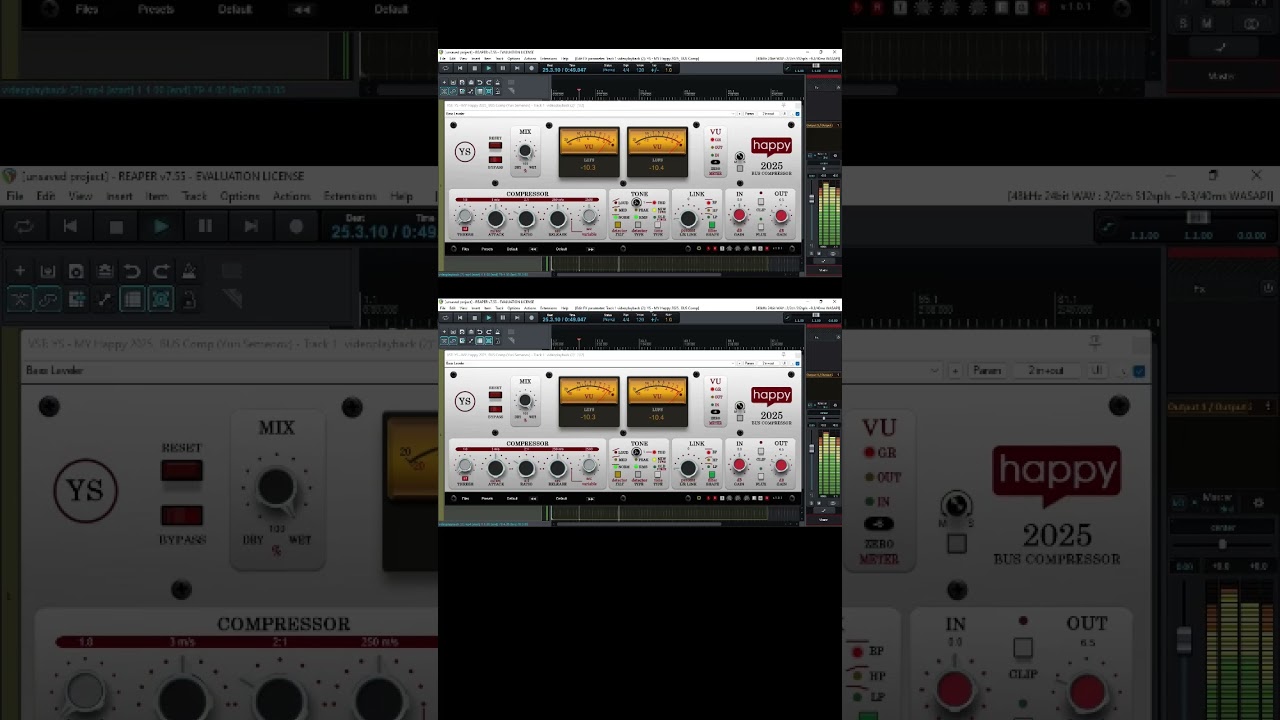Viewport: 1280px width, 720px height.
Task: Click red IN GAIN knob in upper plugin copy
Action: click(739, 215)
